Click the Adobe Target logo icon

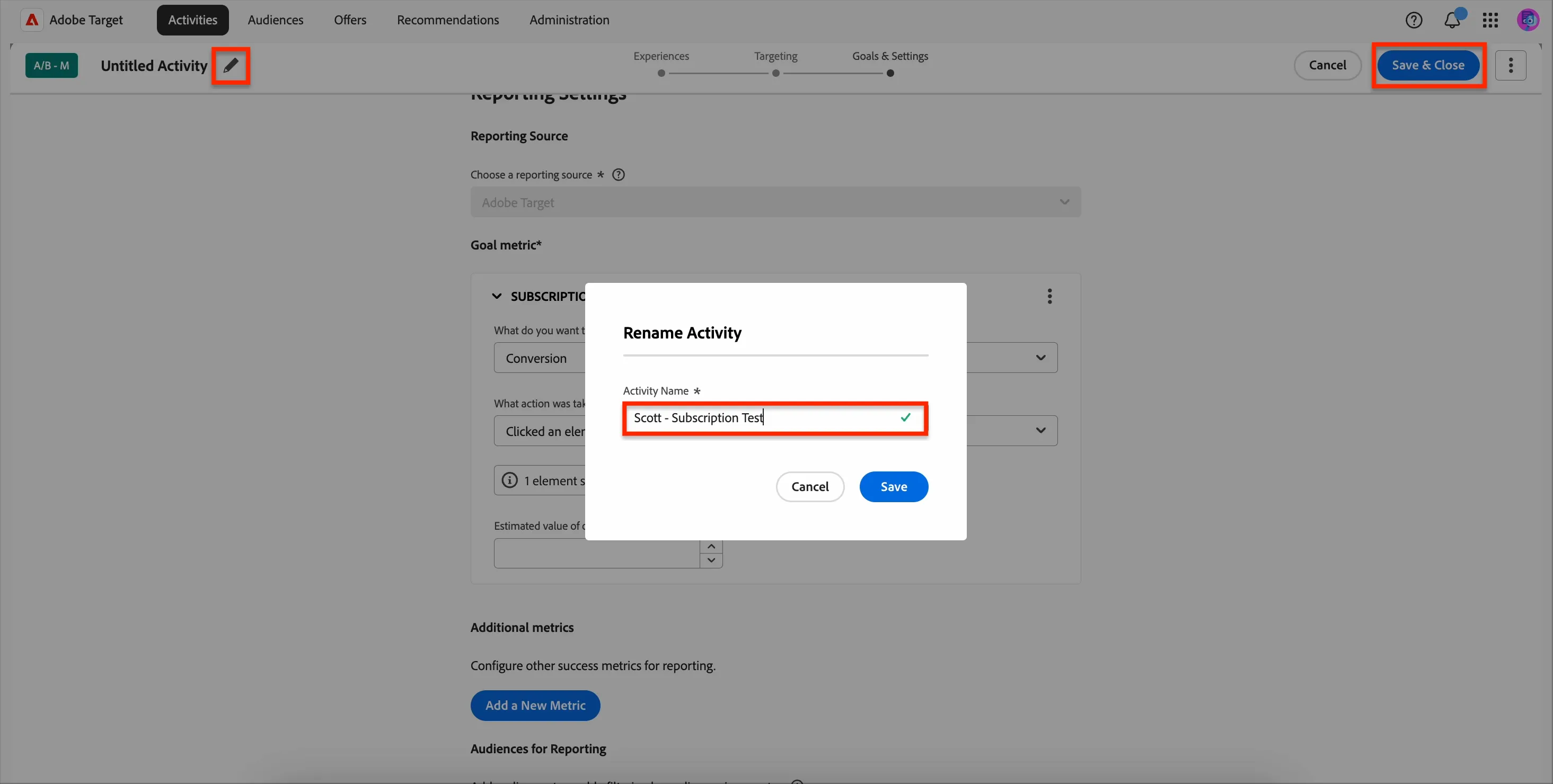31,20
